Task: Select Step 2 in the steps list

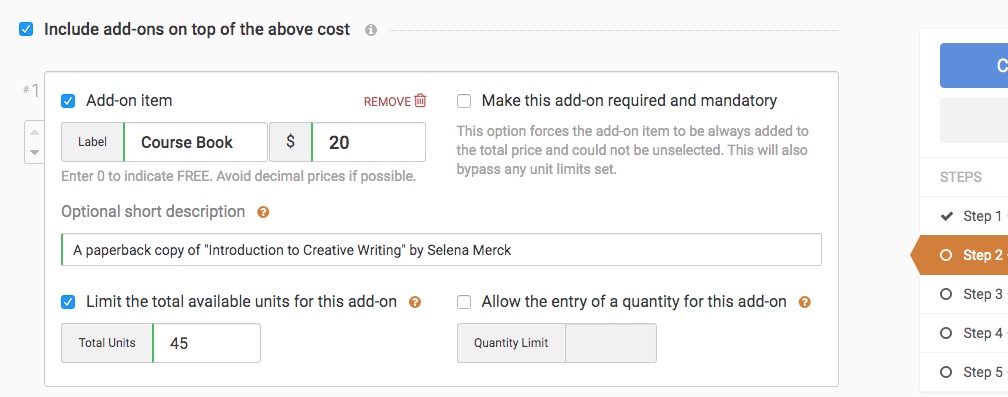Action: (x=966, y=255)
